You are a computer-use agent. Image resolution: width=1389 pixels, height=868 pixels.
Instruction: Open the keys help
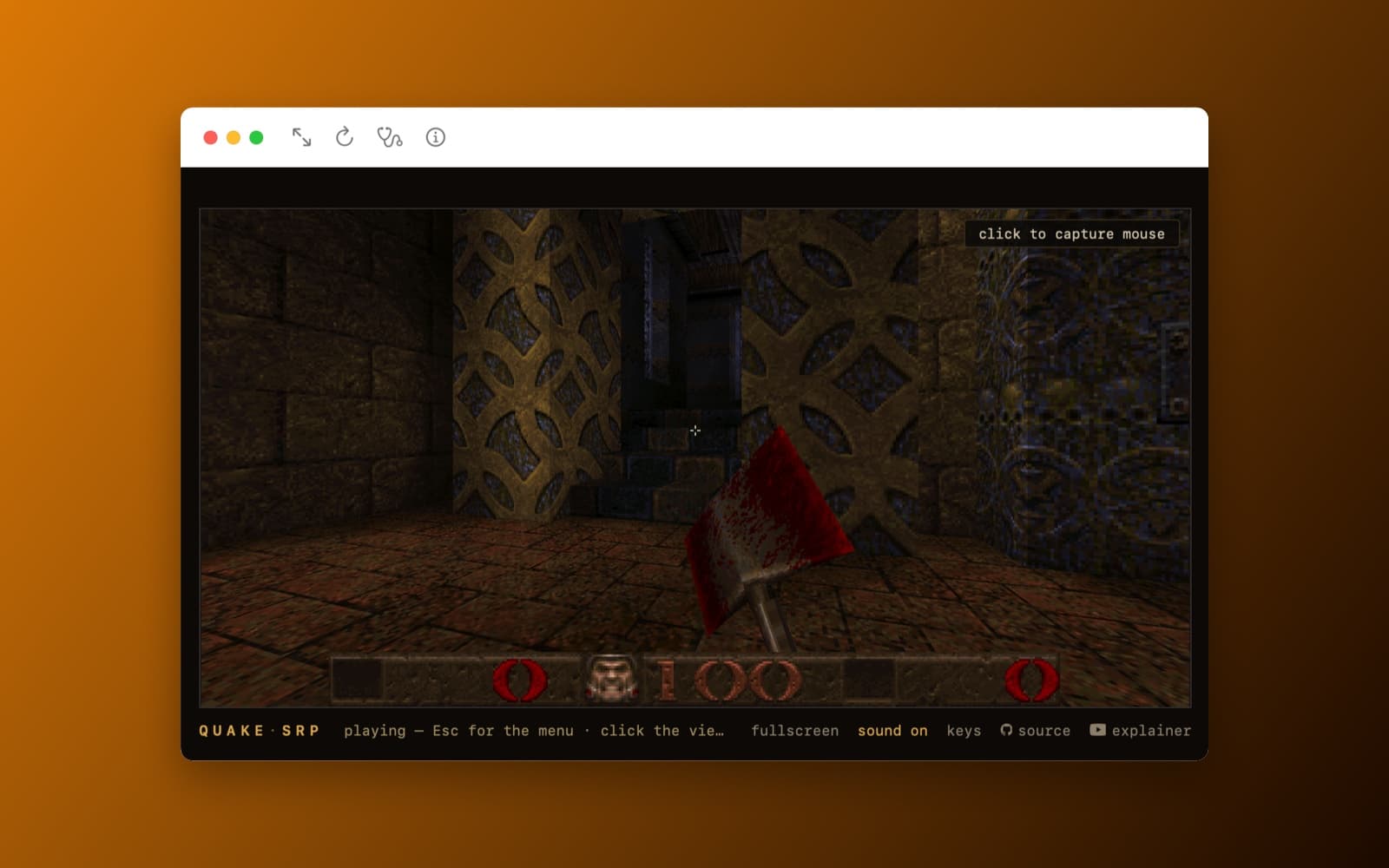(964, 731)
